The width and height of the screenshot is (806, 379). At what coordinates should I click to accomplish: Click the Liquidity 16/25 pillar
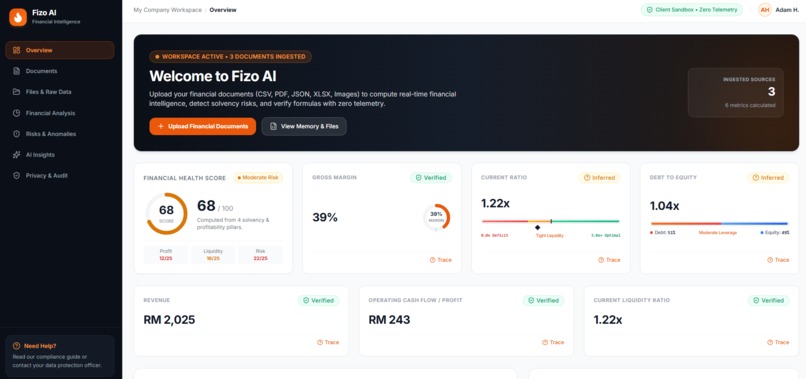click(213, 255)
